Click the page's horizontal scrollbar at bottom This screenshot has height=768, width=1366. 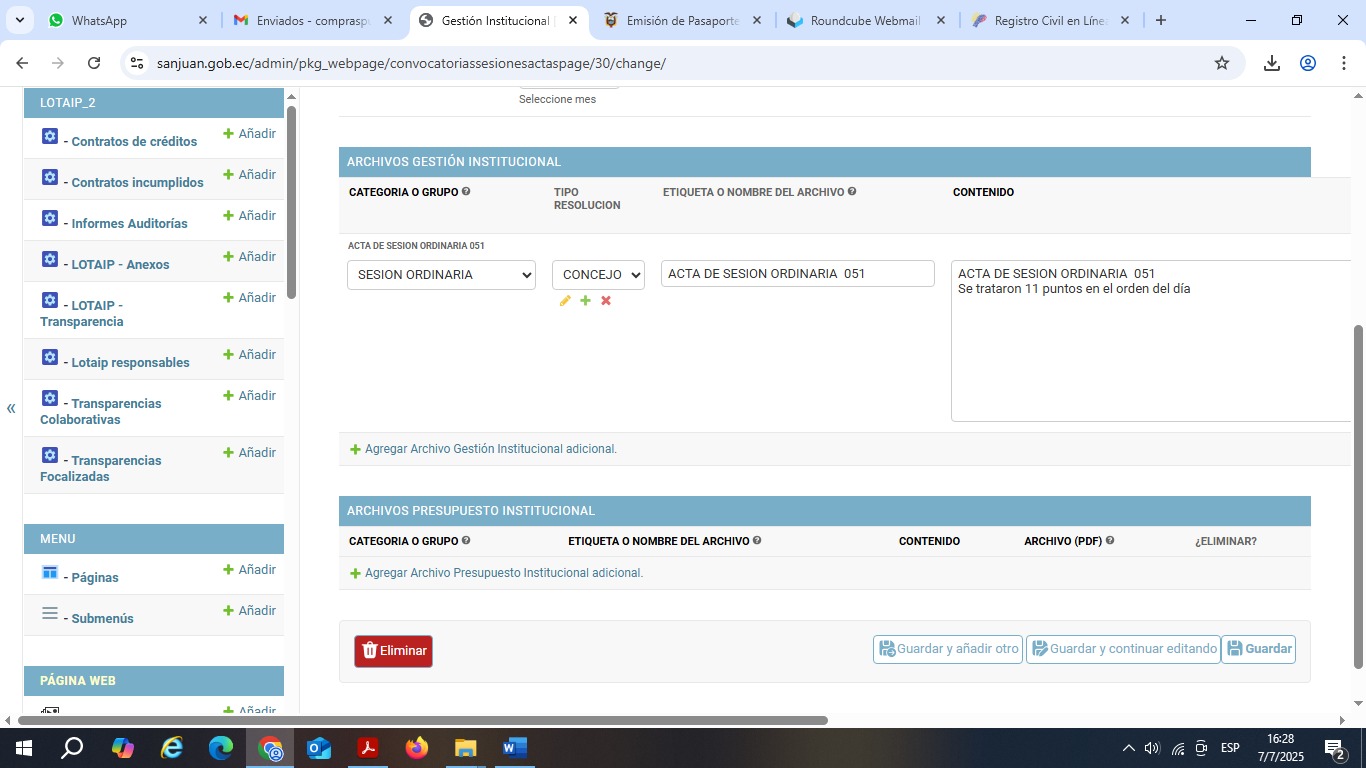click(422, 720)
